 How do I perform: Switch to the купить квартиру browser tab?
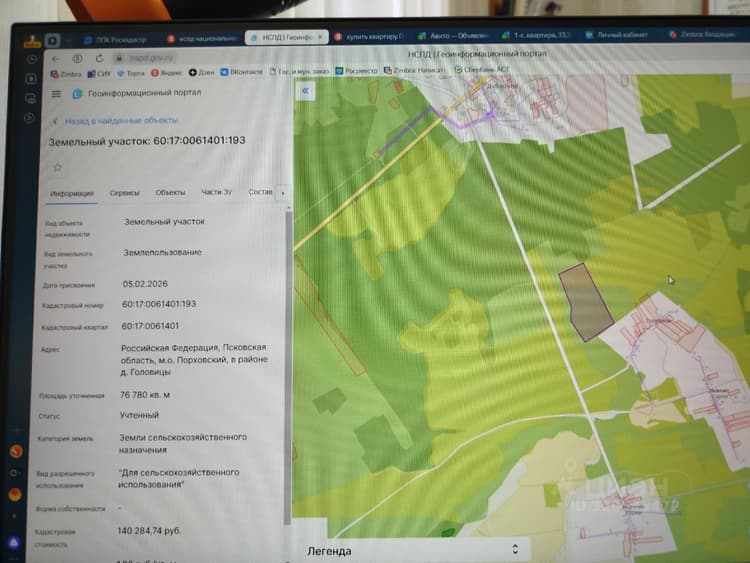click(x=370, y=37)
